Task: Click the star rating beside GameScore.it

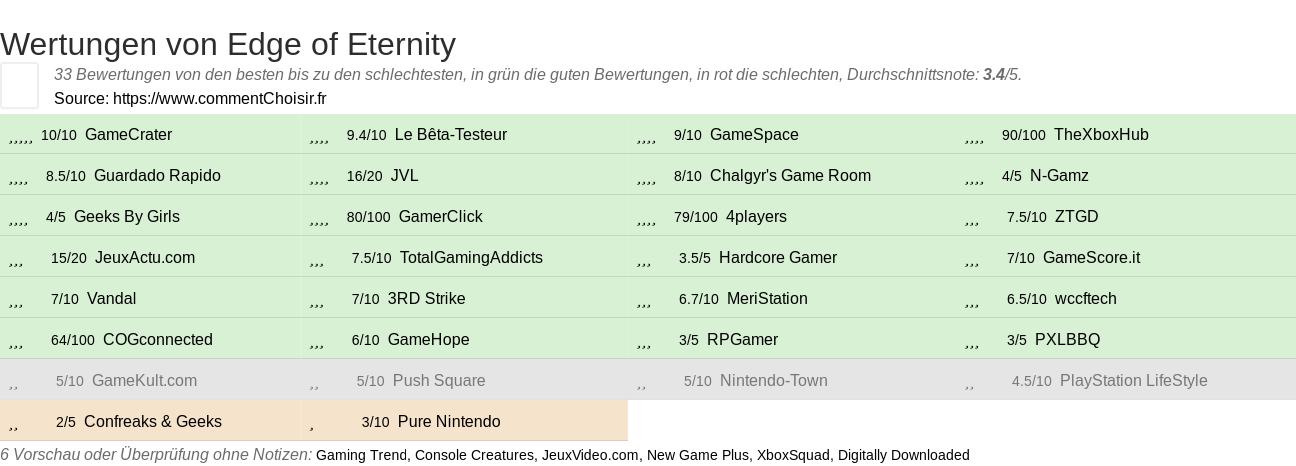Action: 972,261
